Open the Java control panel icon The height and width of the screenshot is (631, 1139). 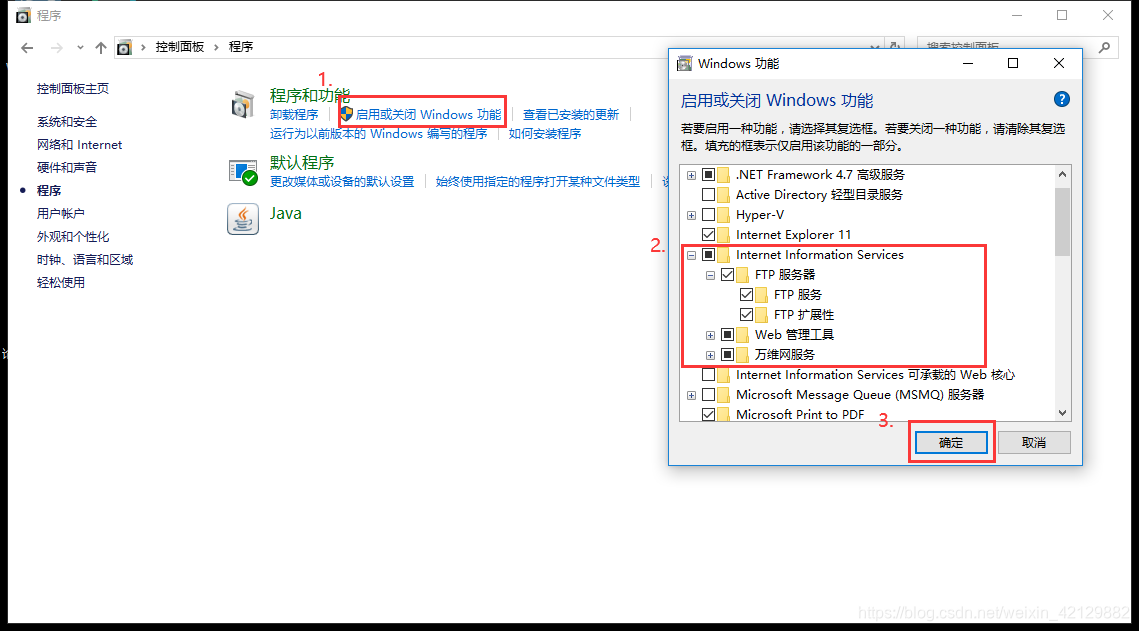pos(243,219)
